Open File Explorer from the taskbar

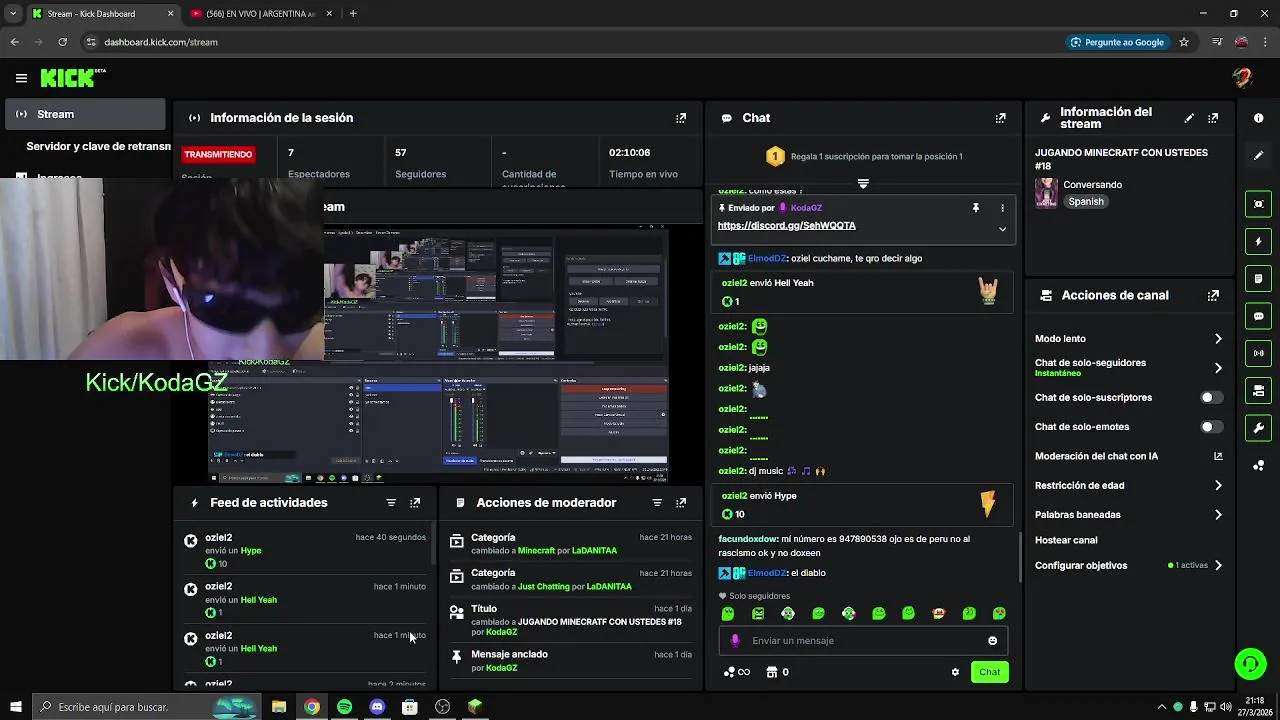click(279, 707)
